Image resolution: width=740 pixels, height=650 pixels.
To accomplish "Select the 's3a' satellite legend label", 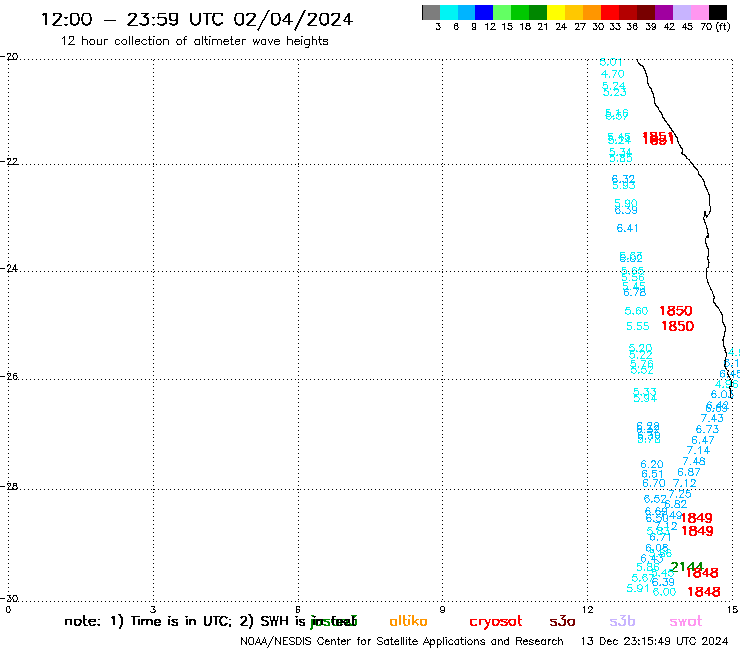I will coord(562,622).
